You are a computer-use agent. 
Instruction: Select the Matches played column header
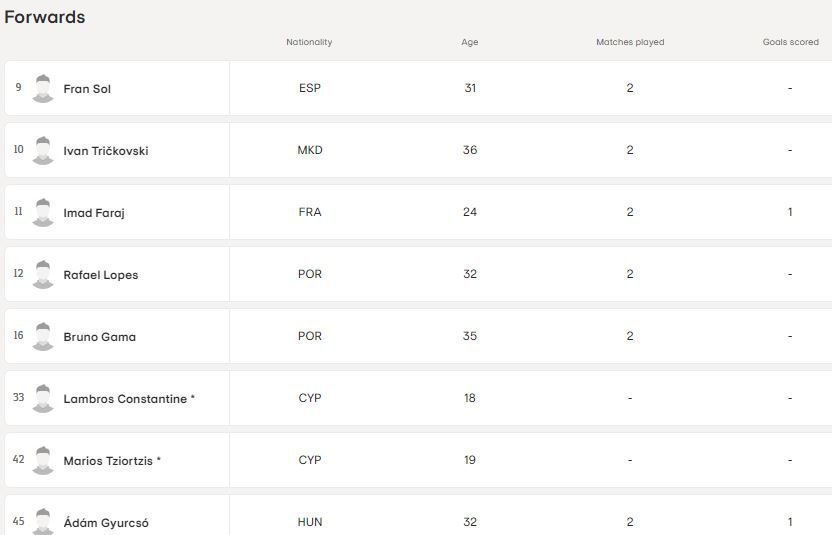tap(630, 42)
